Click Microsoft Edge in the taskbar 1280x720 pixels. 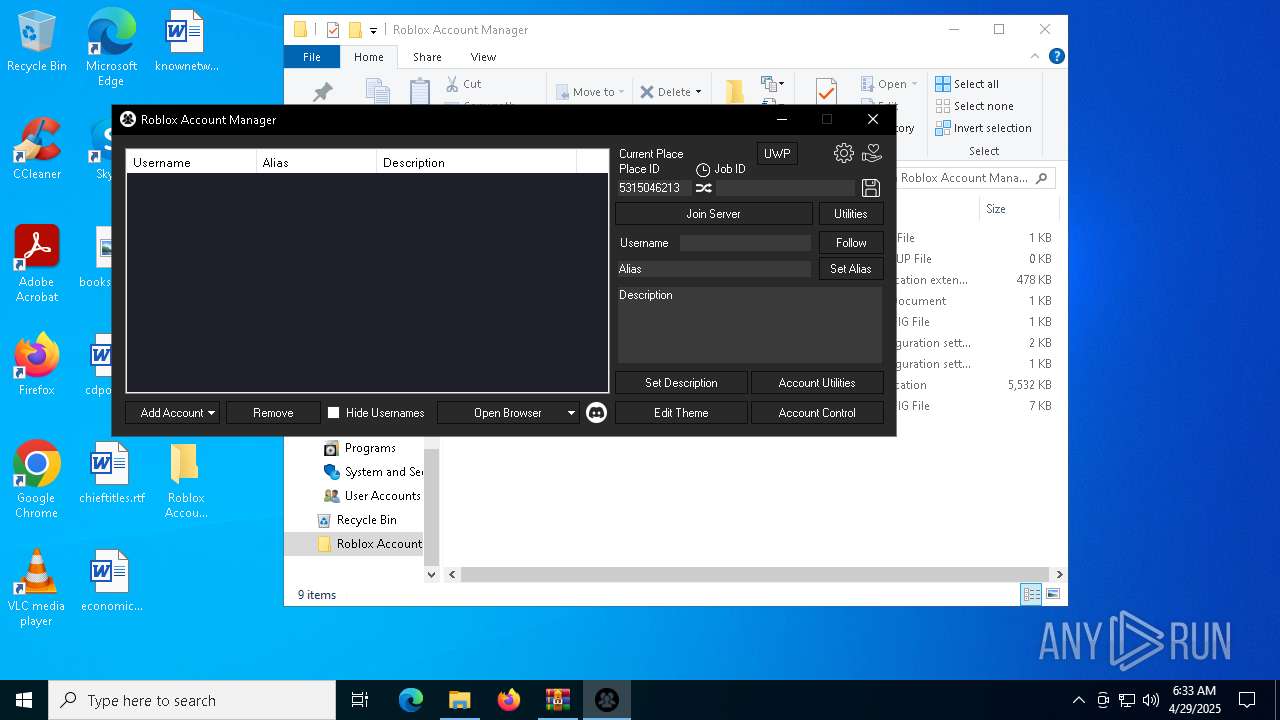click(411, 700)
